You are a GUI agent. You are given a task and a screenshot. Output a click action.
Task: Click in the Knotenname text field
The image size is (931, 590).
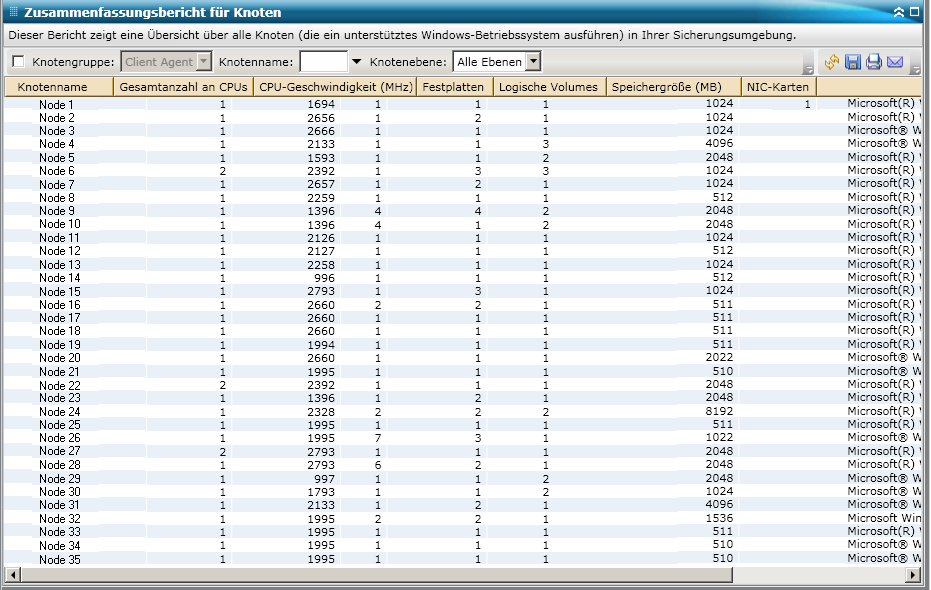tap(323, 62)
